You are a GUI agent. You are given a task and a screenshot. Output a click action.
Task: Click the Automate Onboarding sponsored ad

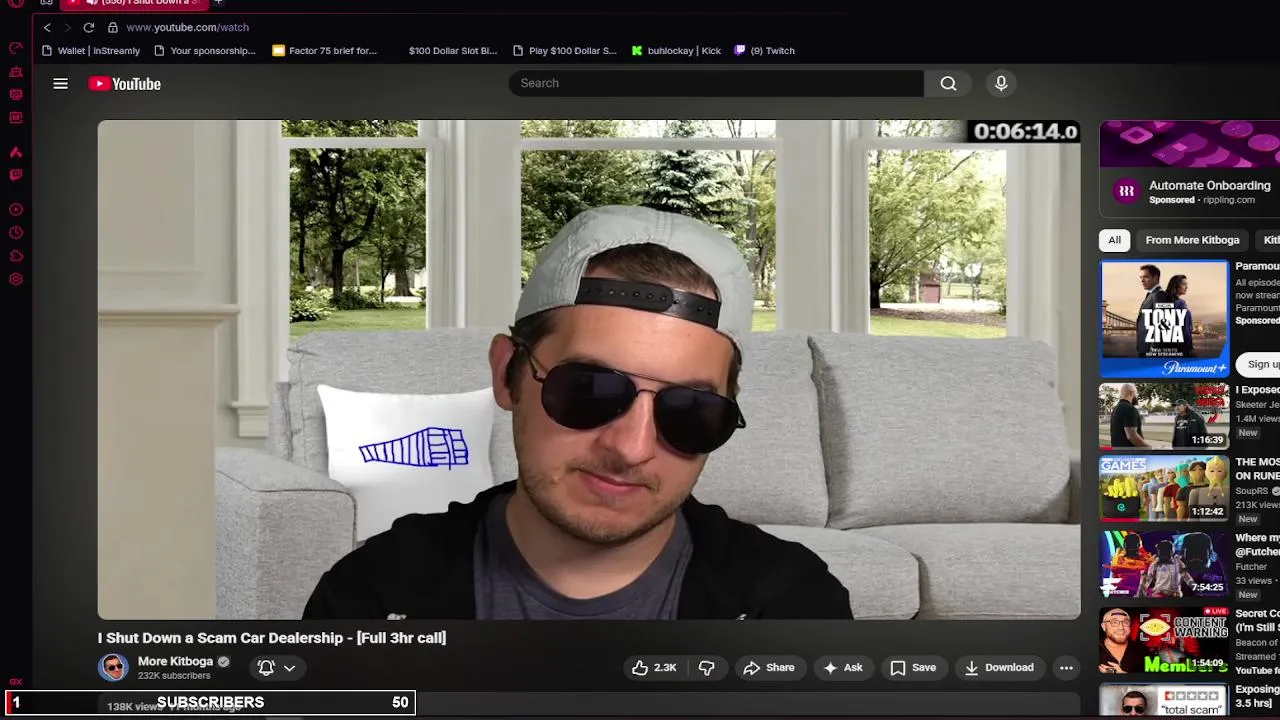click(x=1190, y=168)
